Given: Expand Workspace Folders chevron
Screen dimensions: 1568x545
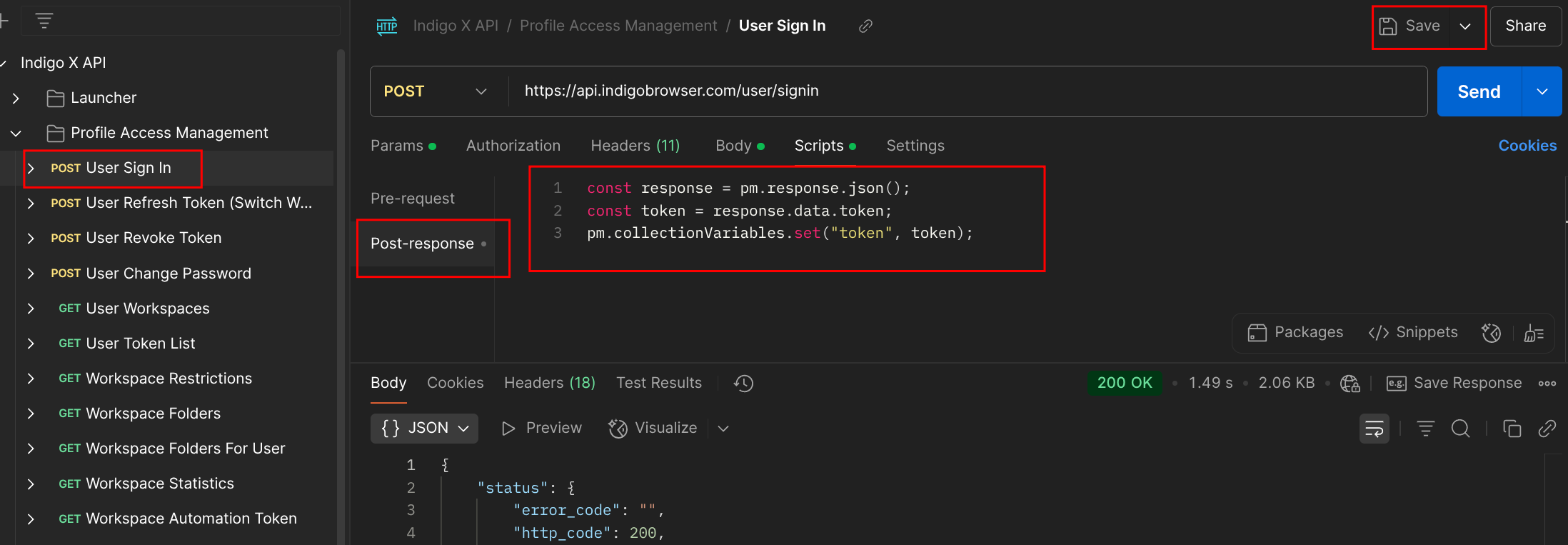Looking at the screenshot, I should (30, 414).
